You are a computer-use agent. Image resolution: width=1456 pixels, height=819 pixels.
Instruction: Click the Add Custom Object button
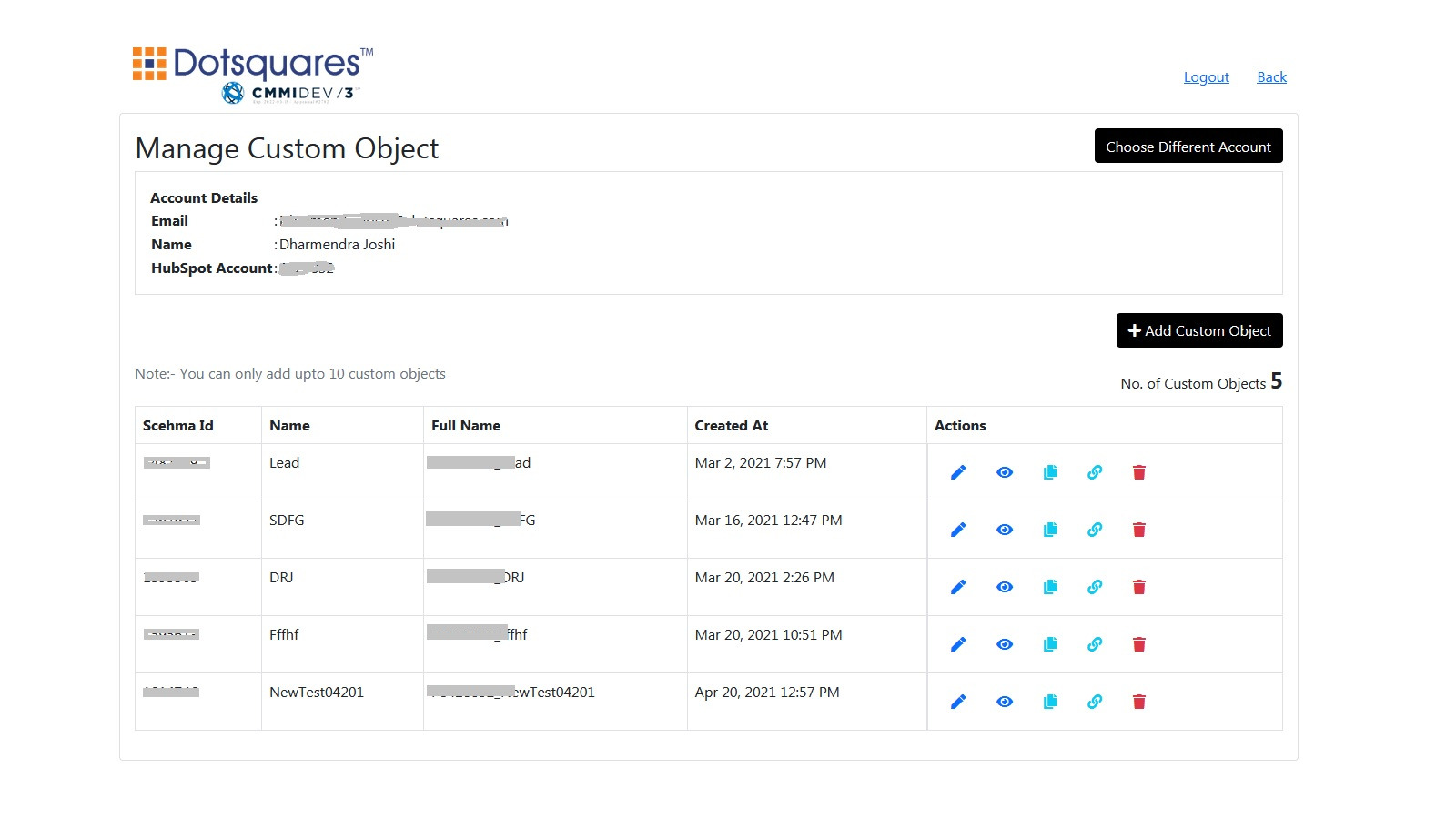[x=1198, y=330]
